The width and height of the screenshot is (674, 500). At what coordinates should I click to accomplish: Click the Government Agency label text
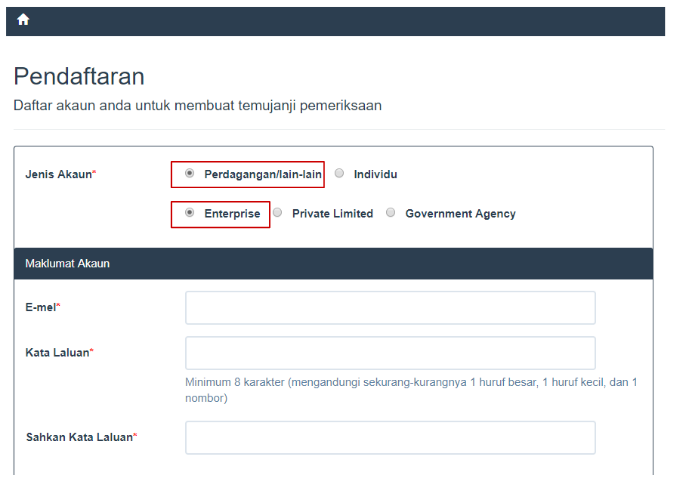pos(460,214)
